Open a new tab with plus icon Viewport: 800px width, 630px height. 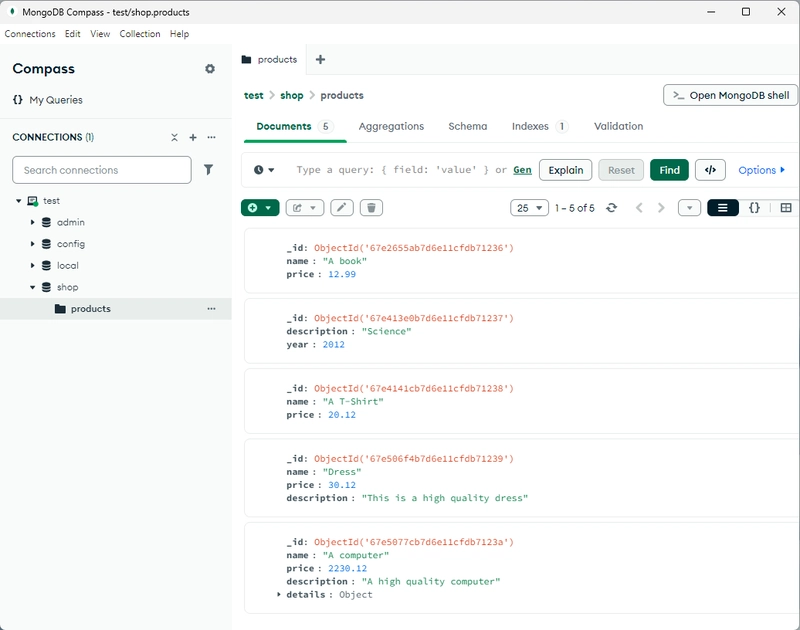coord(320,60)
